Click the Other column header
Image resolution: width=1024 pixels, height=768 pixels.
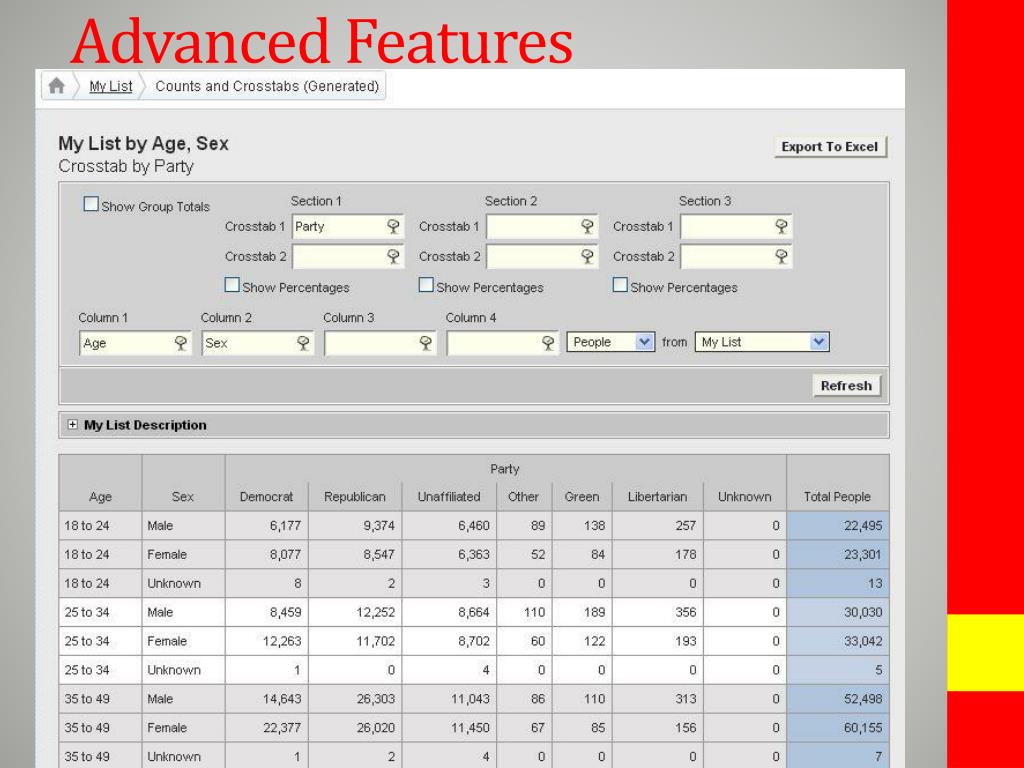[524, 497]
